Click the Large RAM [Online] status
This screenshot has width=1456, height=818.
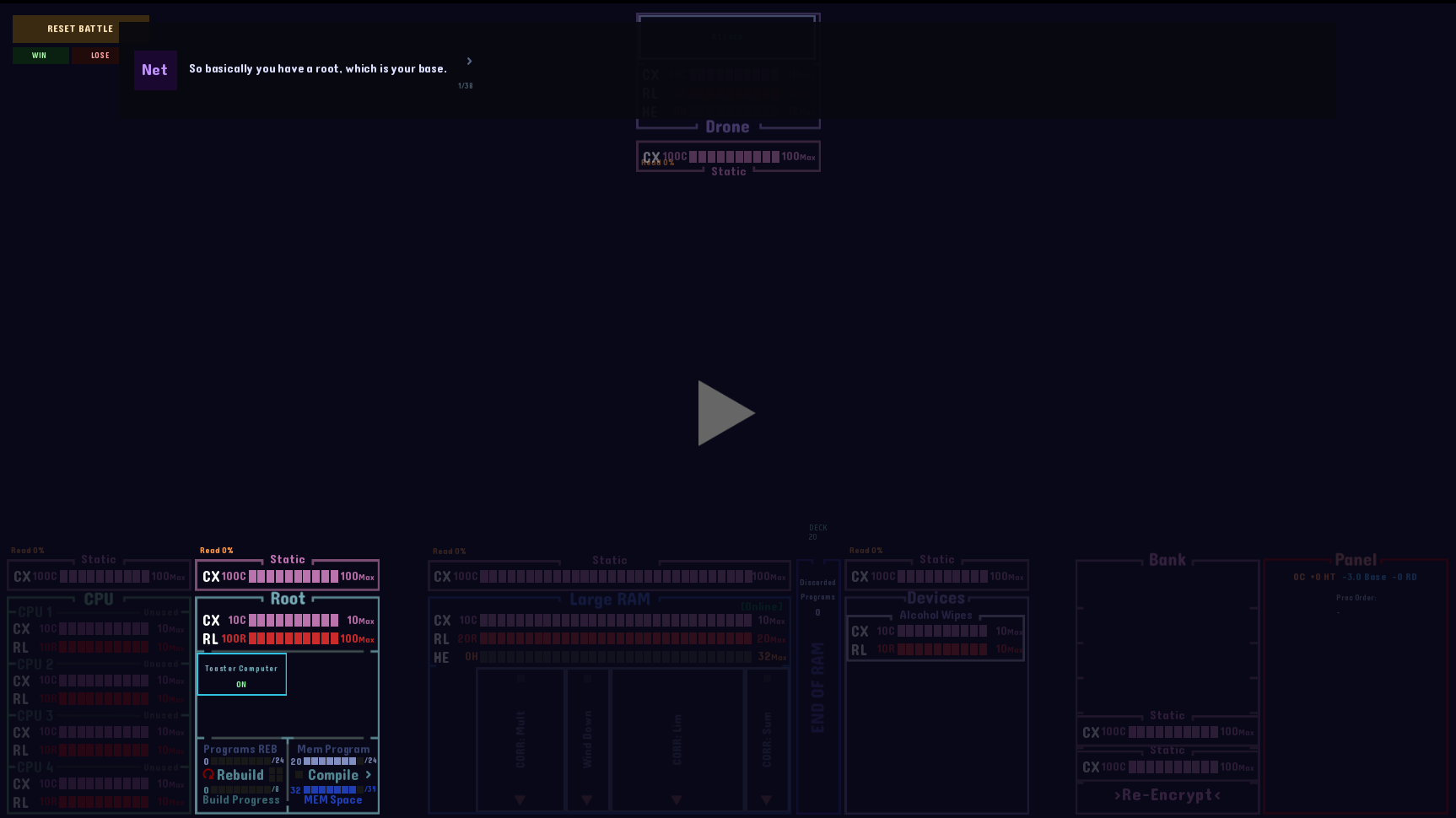761,607
